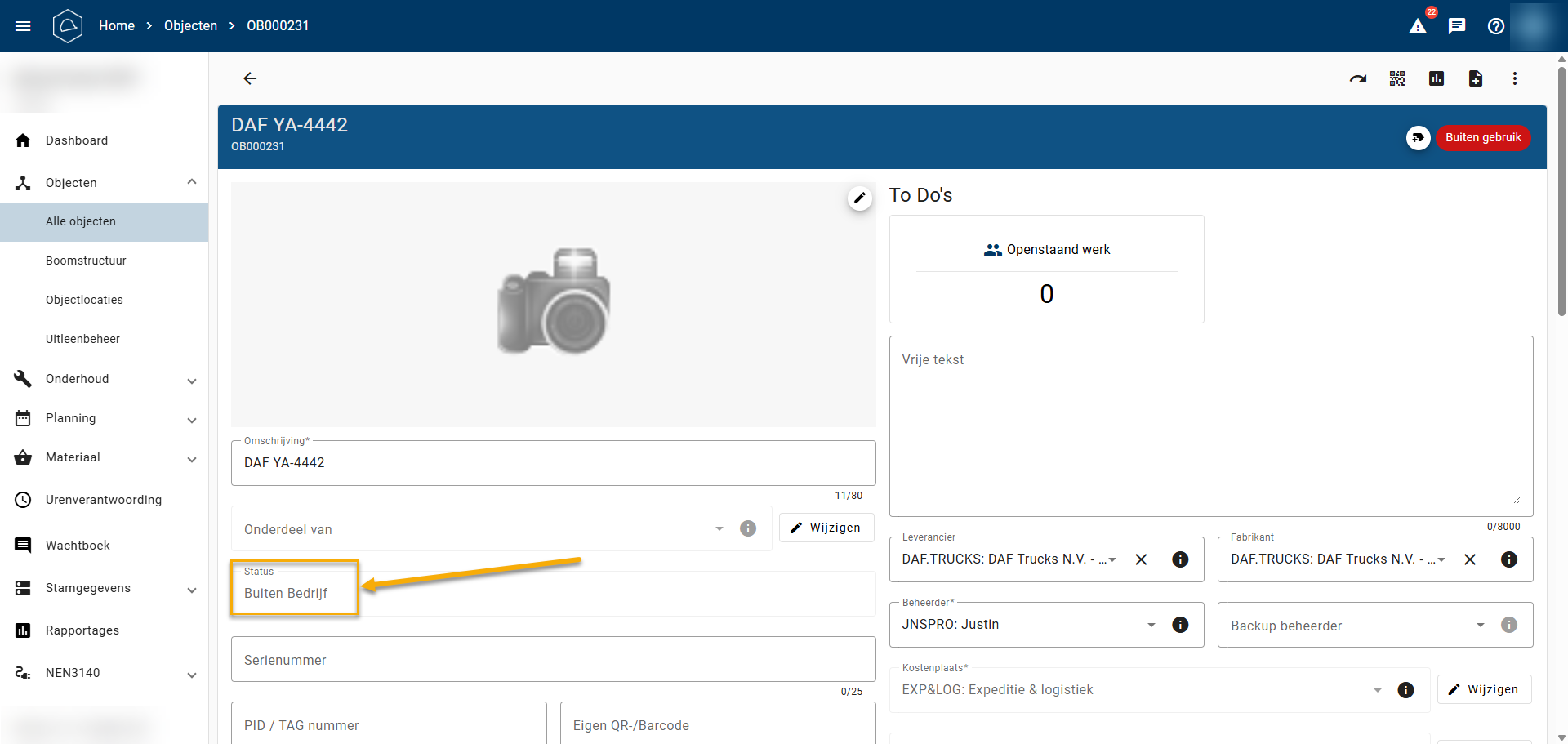Expand the Backup beheerder dropdown
The width and height of the screenshot is (1568, 744).
[x=1480, y=626]
